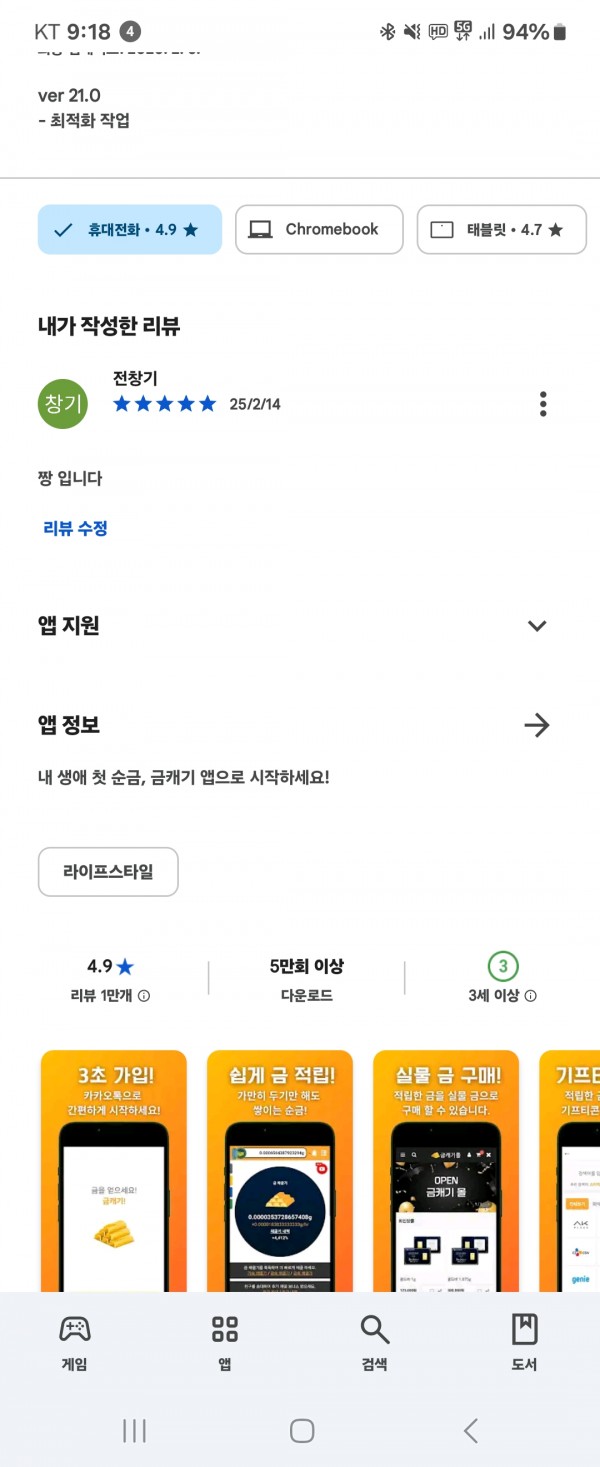Switch to the 앱 tab

coord(225,1342)
